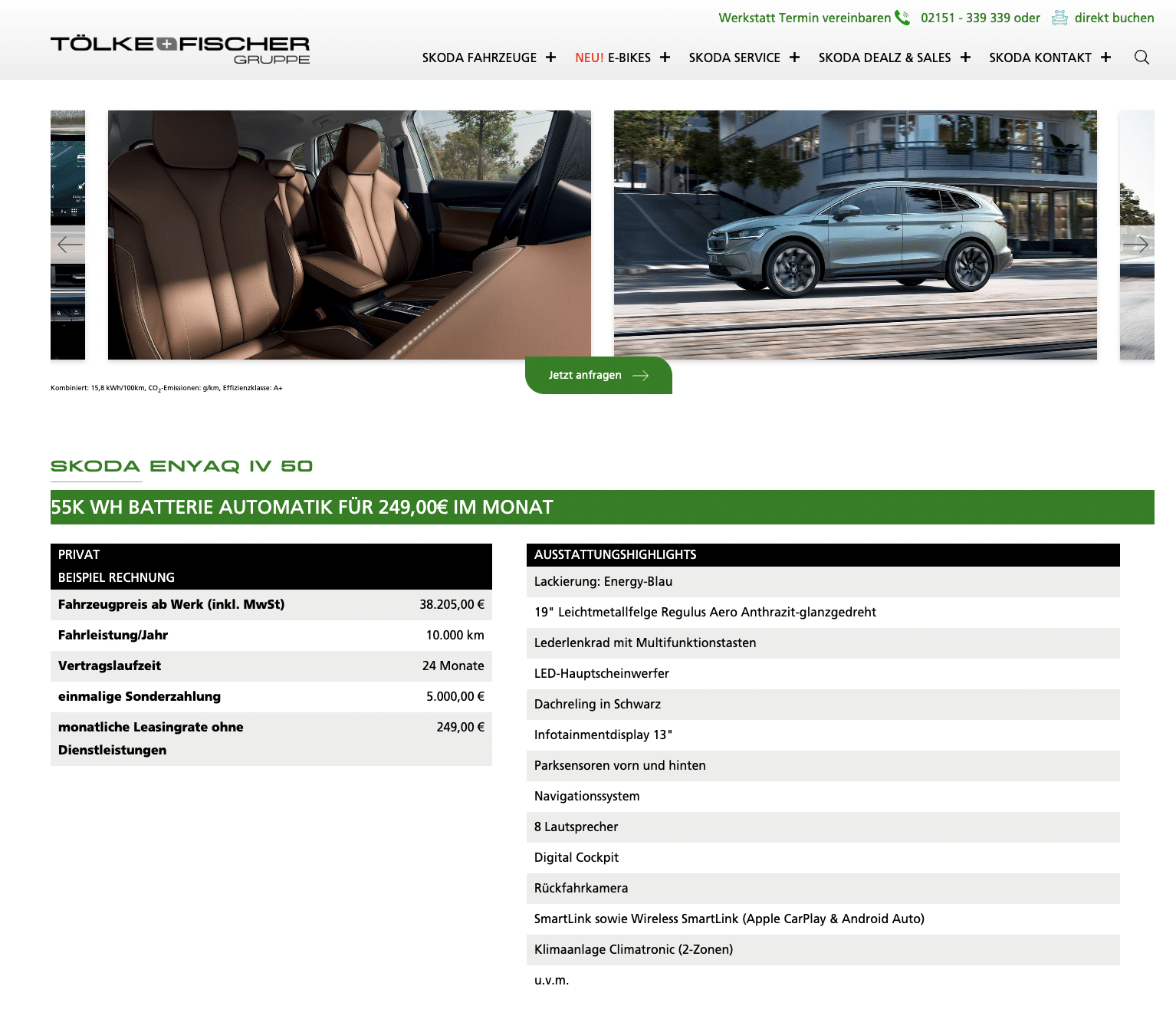The height and width of the screenshot is (1009, 1176).
Task: Expand the plus beside SKODA KONTAKT
Action: click(1105, 58)
